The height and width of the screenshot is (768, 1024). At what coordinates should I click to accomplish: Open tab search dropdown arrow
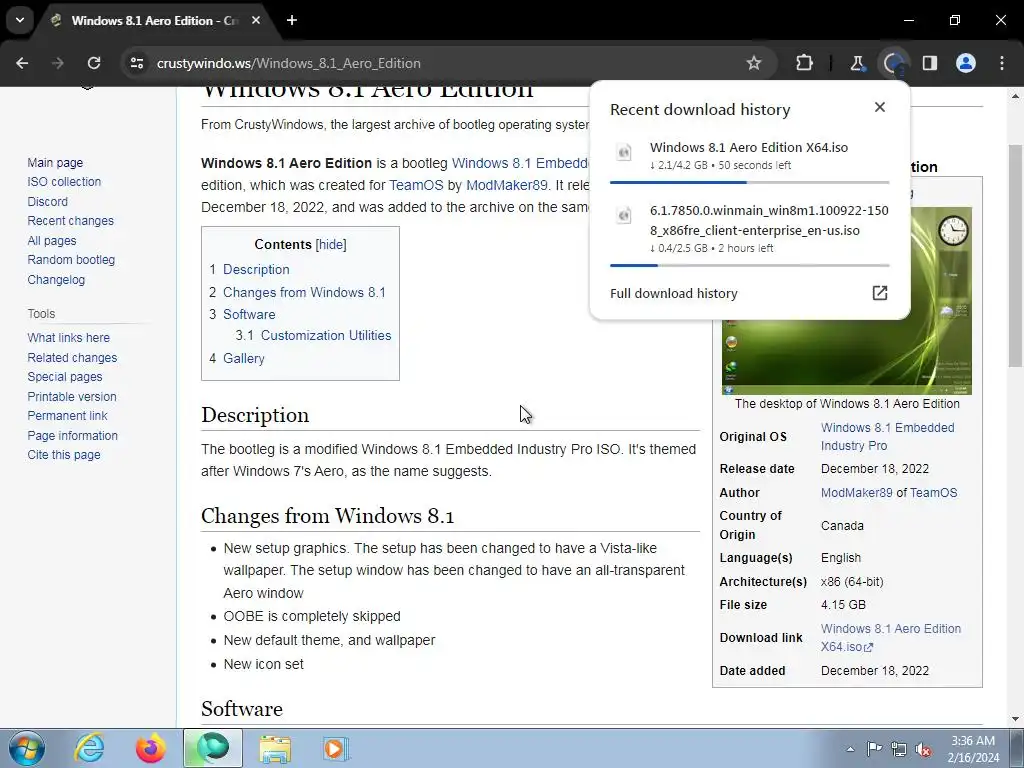[20, 20]
